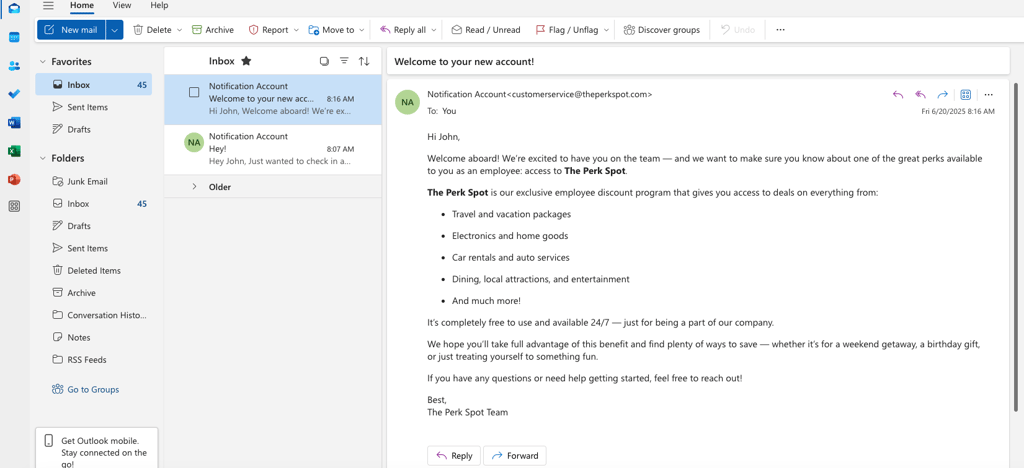Open the New mail dropdown arrow
1024x468 pixels.
point(115,30)
